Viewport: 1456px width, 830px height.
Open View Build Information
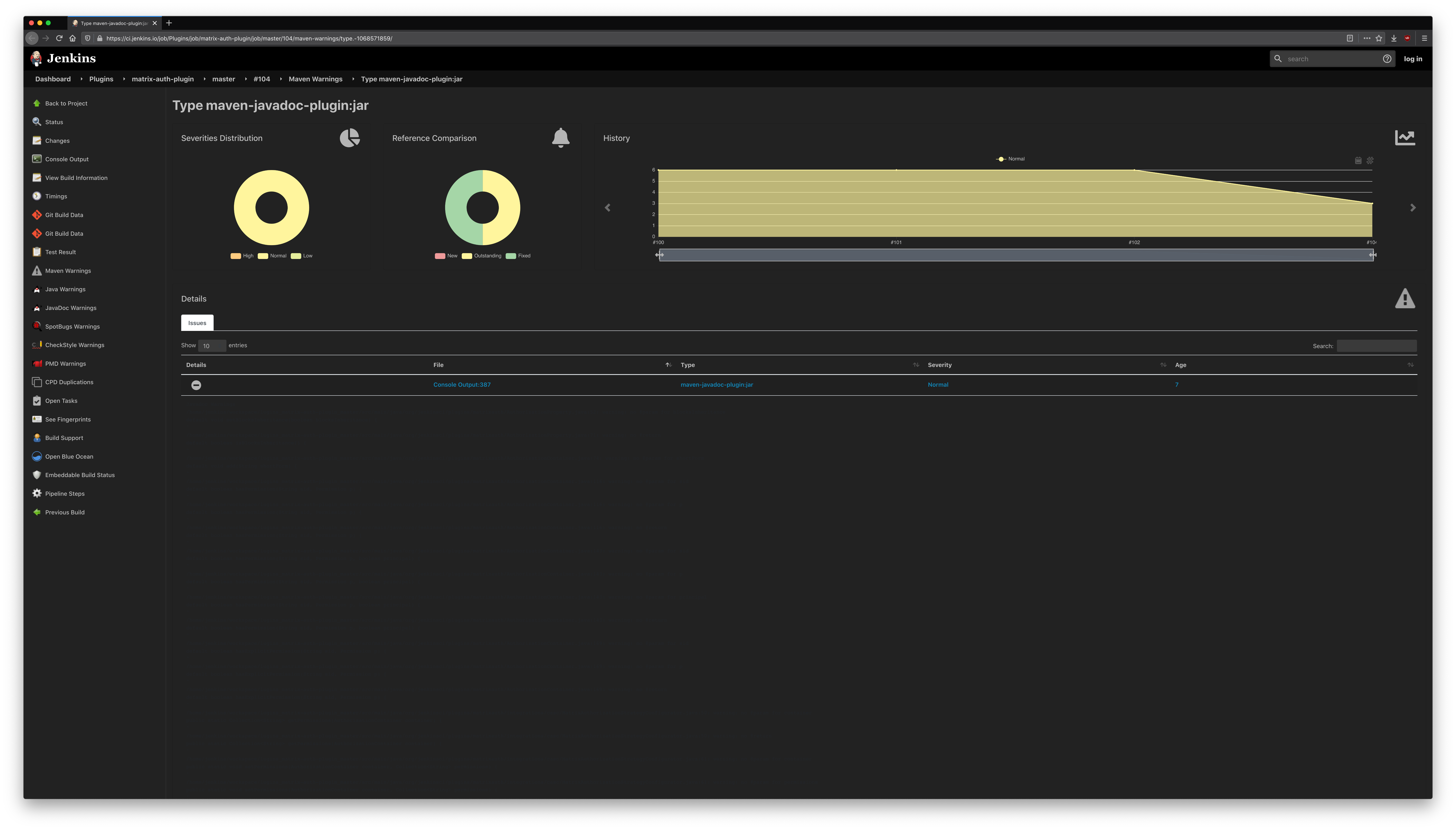pyautogui.click(x=76, y=178)
